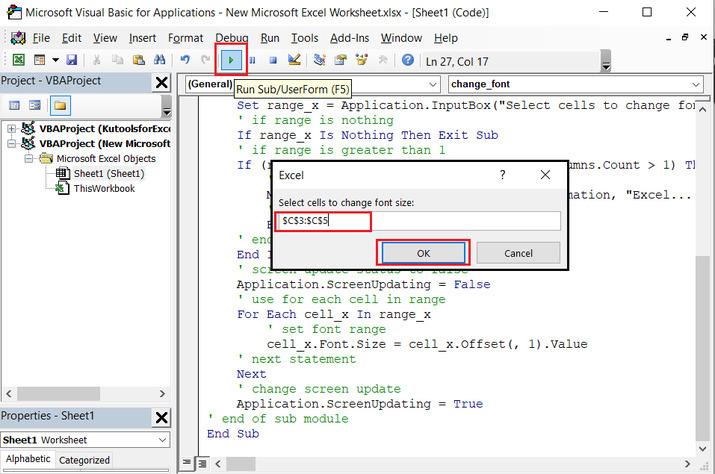Image resolution: width=715 pixels, height=474 pixels.
Task: Click Cancel in the Excel dialog
Action: pyautogui.click(x=518, y=253)
